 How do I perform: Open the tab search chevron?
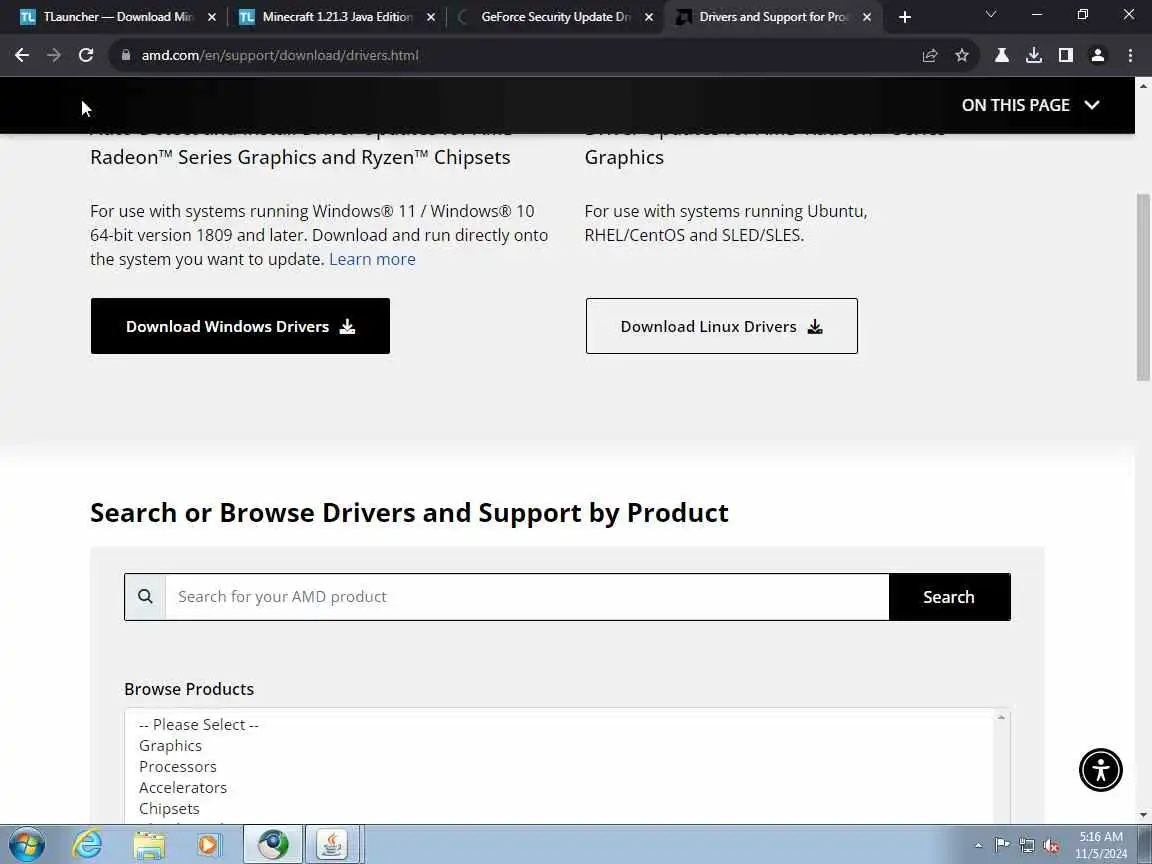pos(990,15)
